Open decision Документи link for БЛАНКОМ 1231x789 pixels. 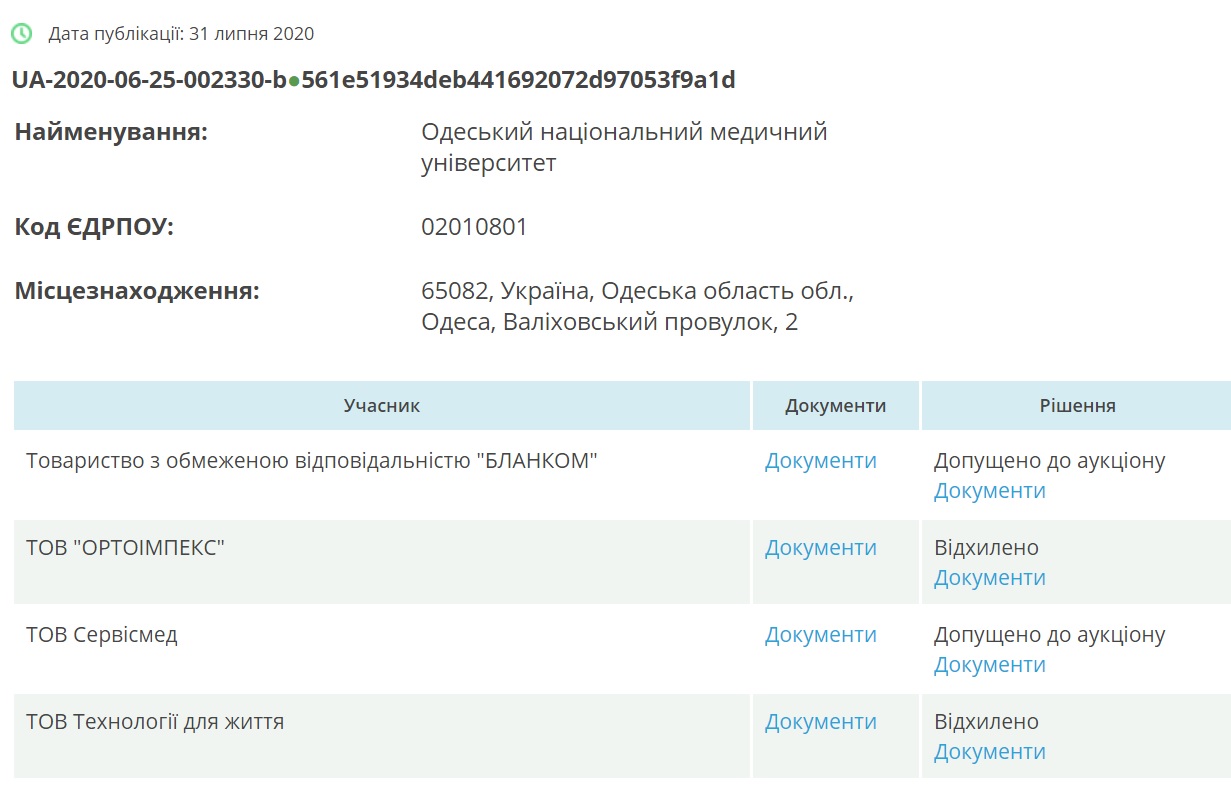(989, 491)
